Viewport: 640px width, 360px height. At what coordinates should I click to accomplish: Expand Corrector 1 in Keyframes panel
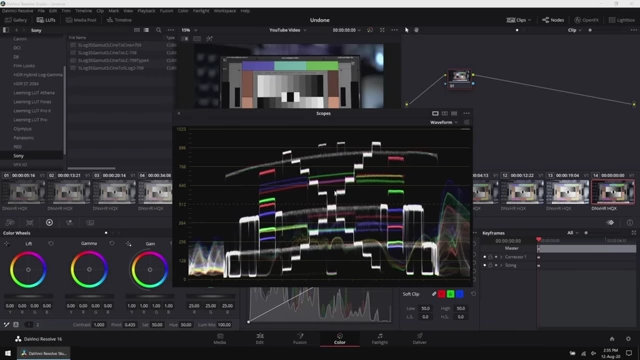tap(502, 257)
